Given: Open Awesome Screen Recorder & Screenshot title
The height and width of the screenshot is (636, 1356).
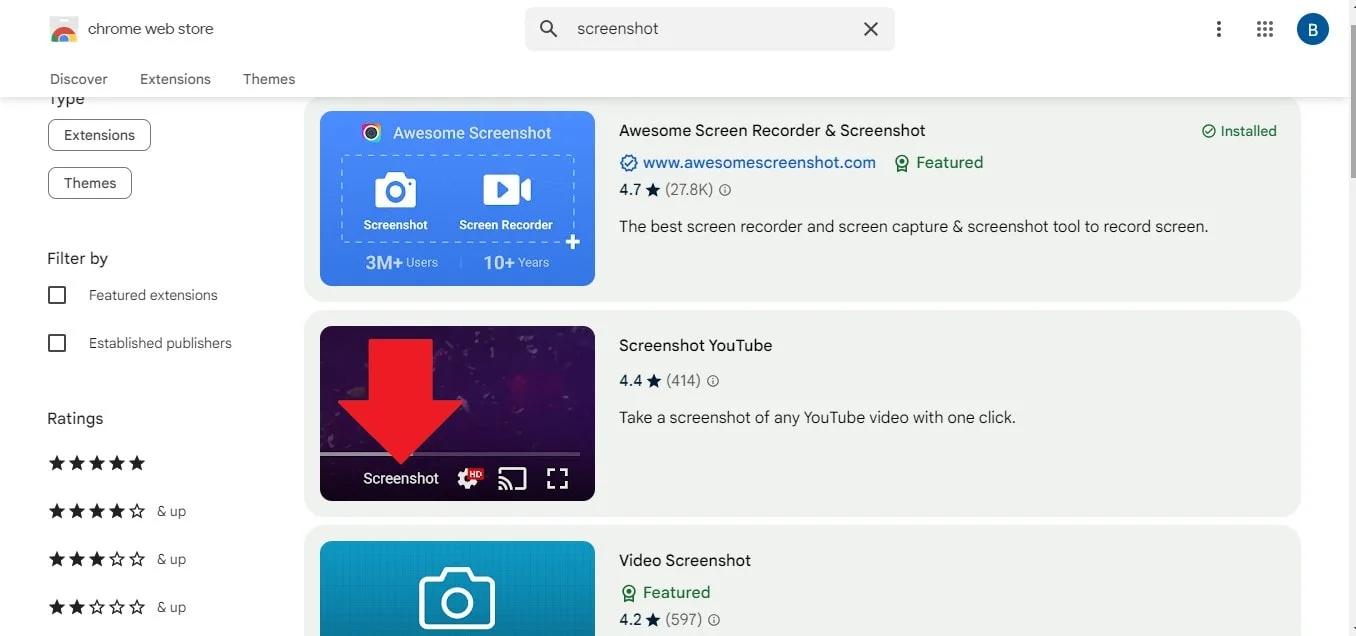Looking at the screenshot, I should pos(772,131).
